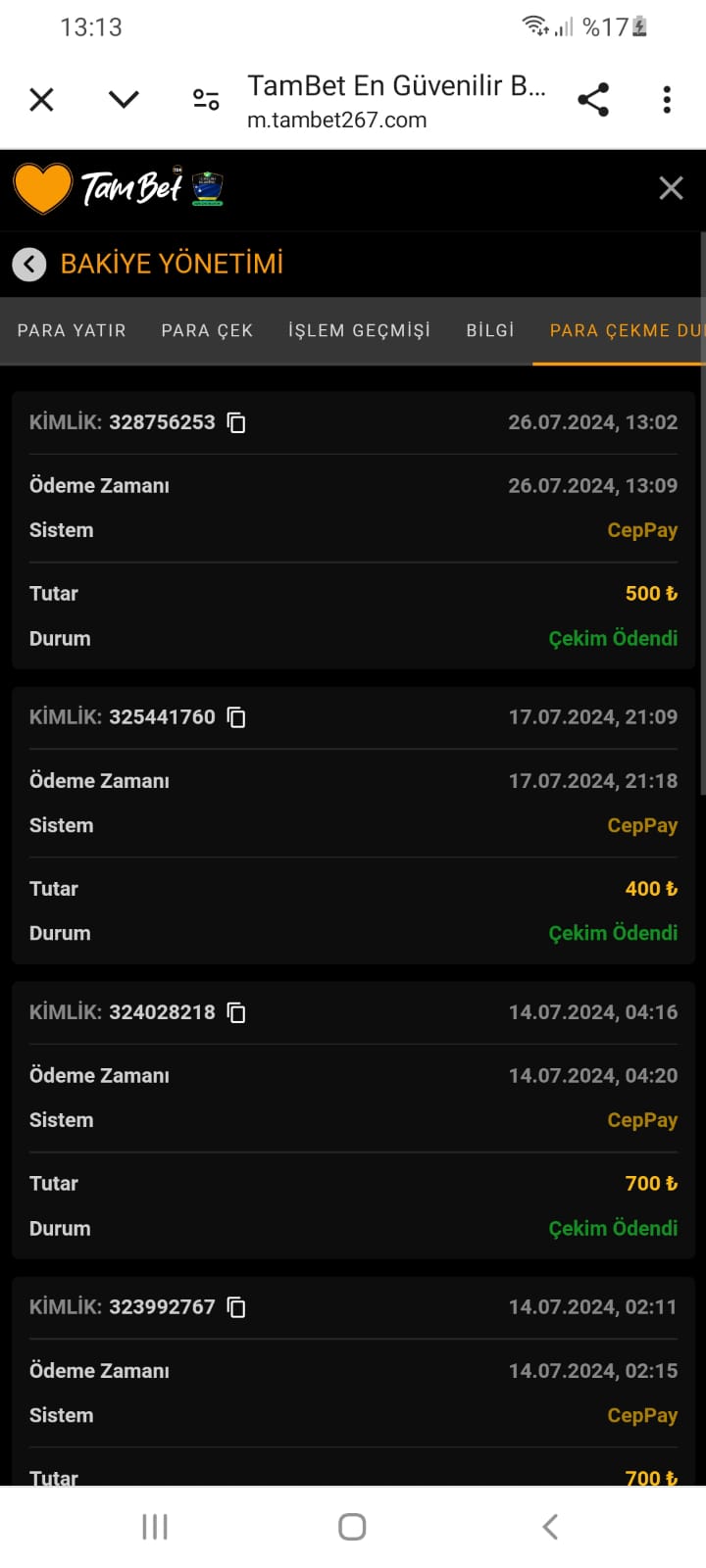Switch to Para Çek tab
Screen dimensions: 706x1568
click(x=207, y=331)
